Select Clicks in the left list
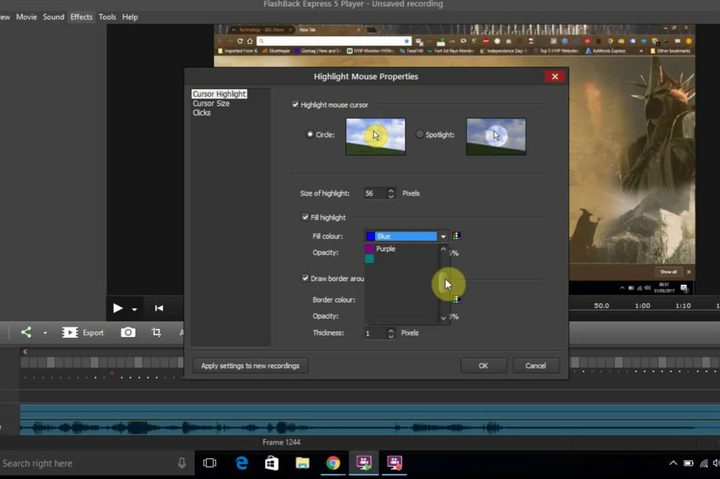The width and height of the screenshot is (720, 479). point(202,113)
